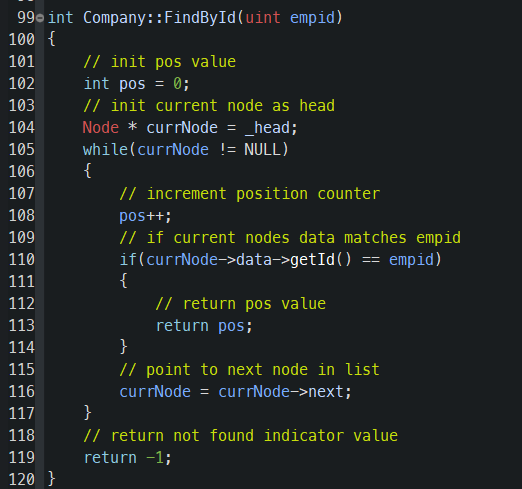The height and width of the screenshot is (489, 522).
Task: Click on FindById function name
Action: (x=200, y=17)
